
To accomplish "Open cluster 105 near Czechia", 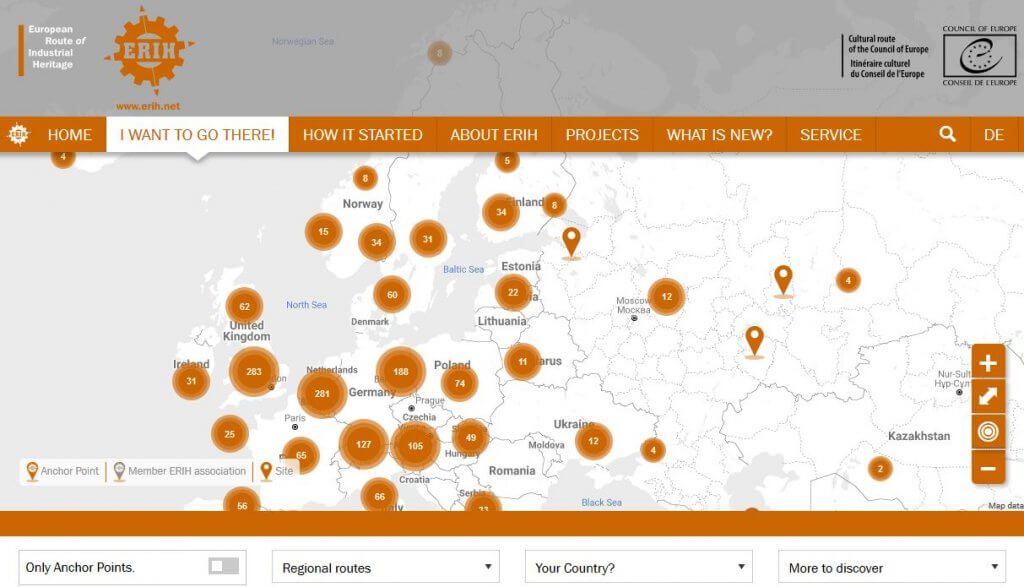I will coord(415,446).
